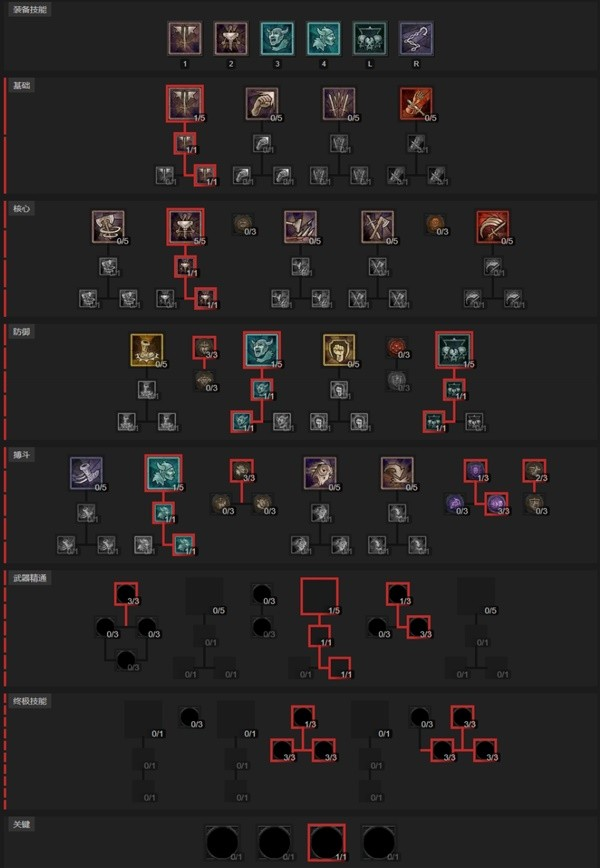Viewport: 600px width, 868px height.
Task: Click the 武器精通 section label
Action: (x=30, y=578)
